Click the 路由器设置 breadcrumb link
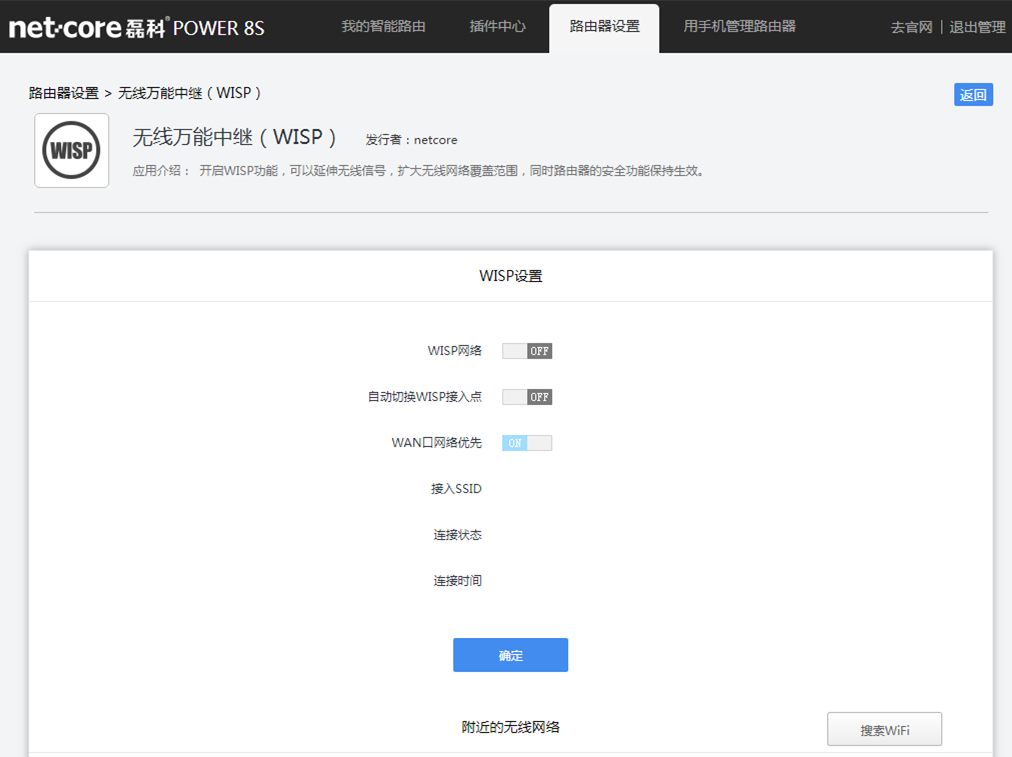 56,92
